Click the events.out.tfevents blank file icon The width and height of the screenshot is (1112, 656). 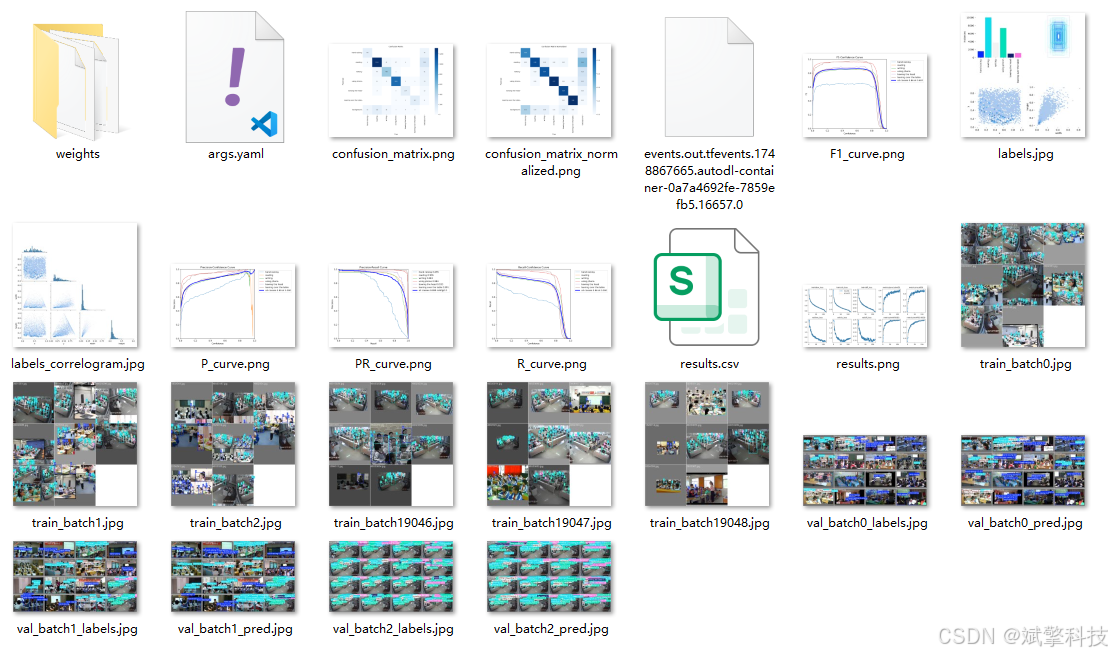tap(709, 76)
